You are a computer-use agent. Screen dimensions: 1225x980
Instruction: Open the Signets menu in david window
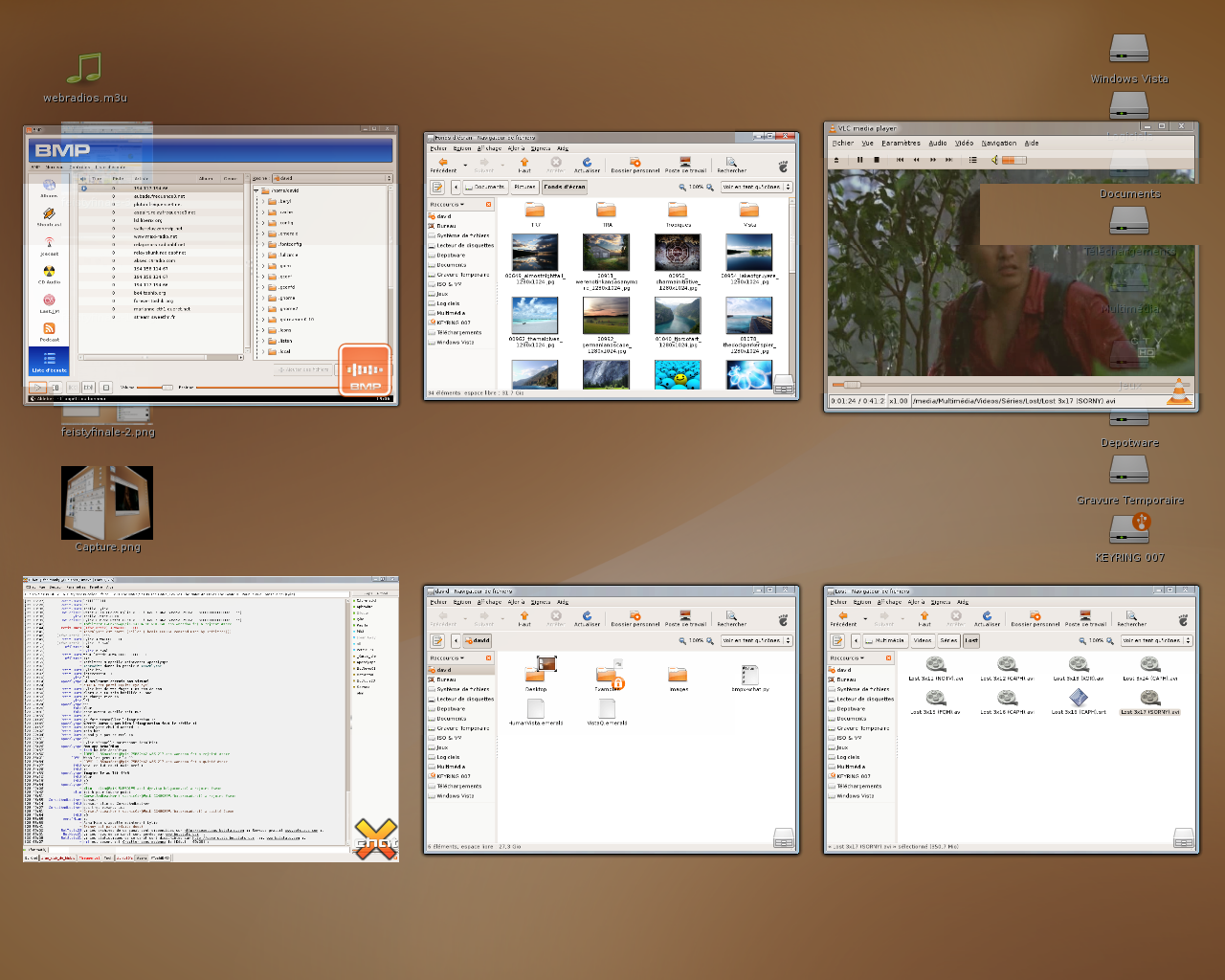click(x=540, y=602)
